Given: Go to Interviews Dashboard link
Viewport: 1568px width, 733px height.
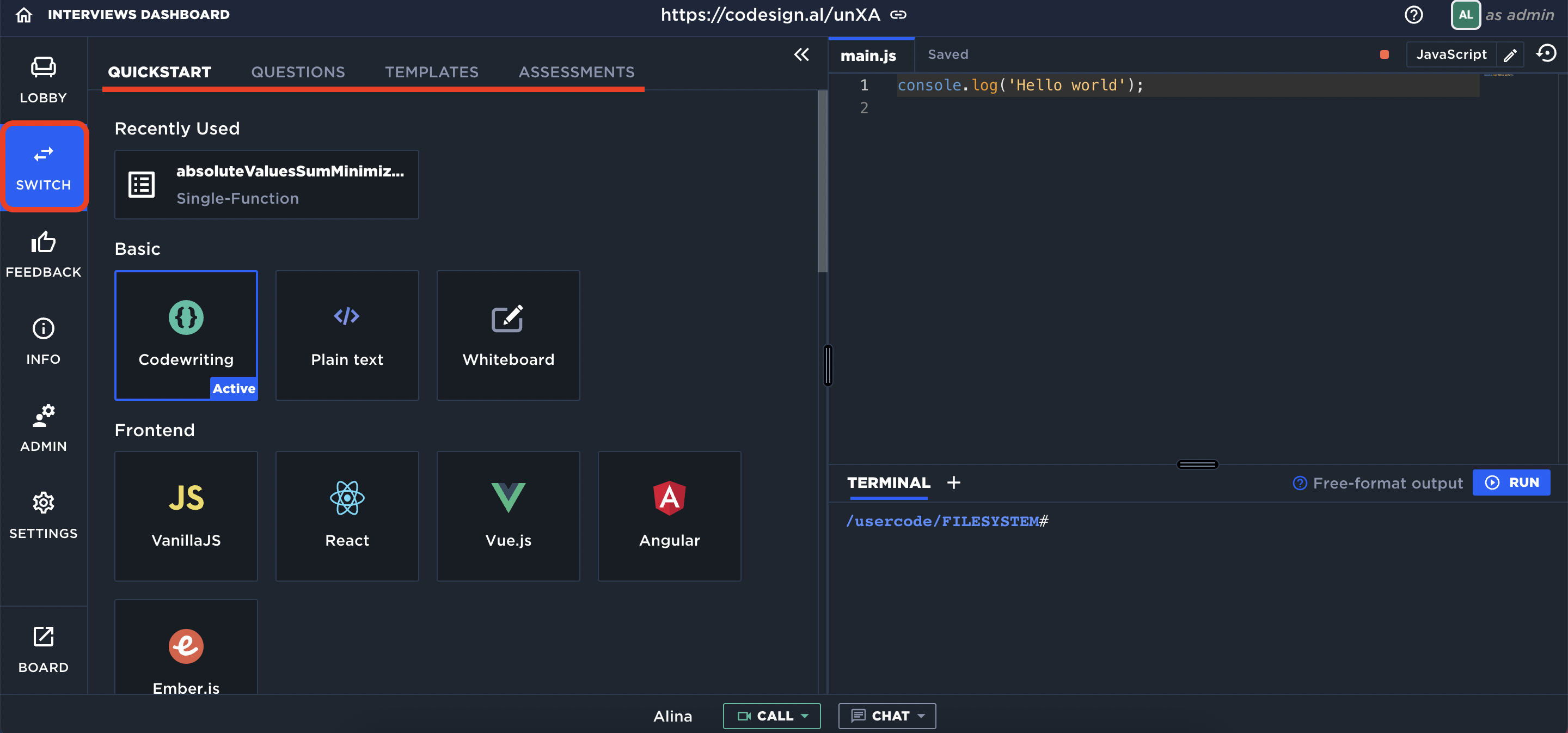Looking at the screenshot, I should 139,15.
